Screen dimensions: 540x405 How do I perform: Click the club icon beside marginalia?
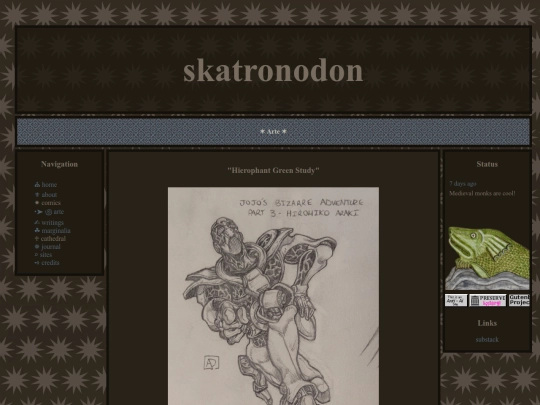pos(37,230)
